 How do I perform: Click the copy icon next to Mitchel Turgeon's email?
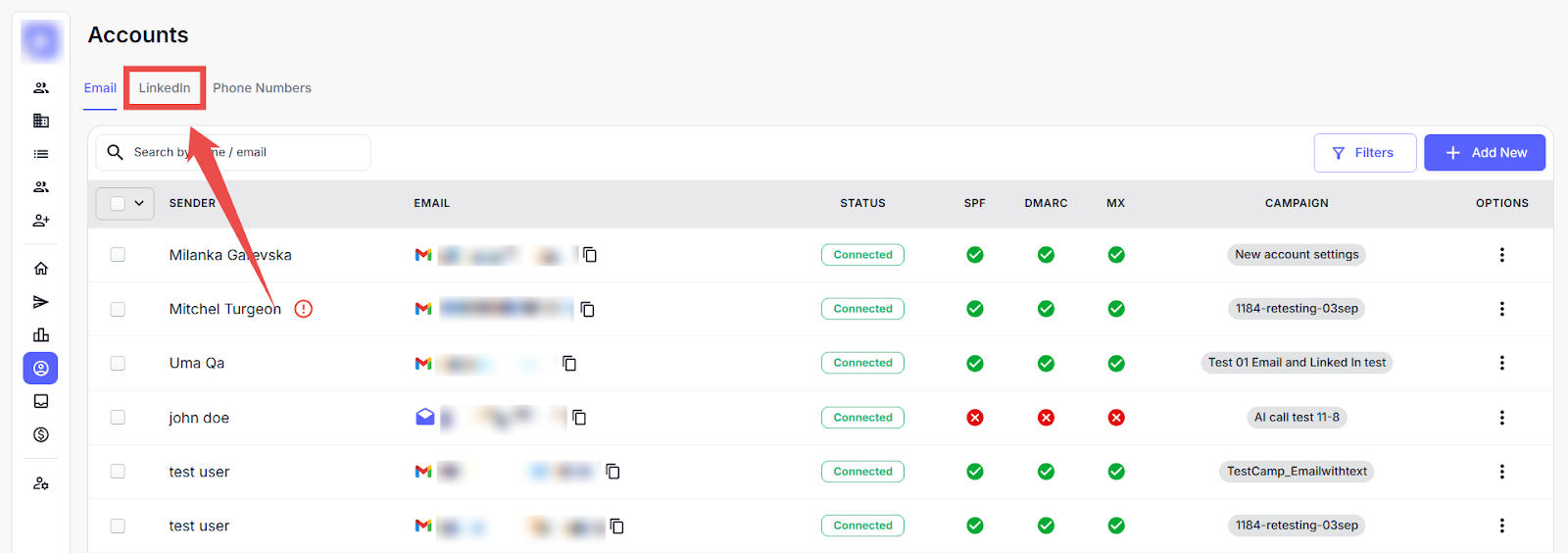[x=588, y=309]
